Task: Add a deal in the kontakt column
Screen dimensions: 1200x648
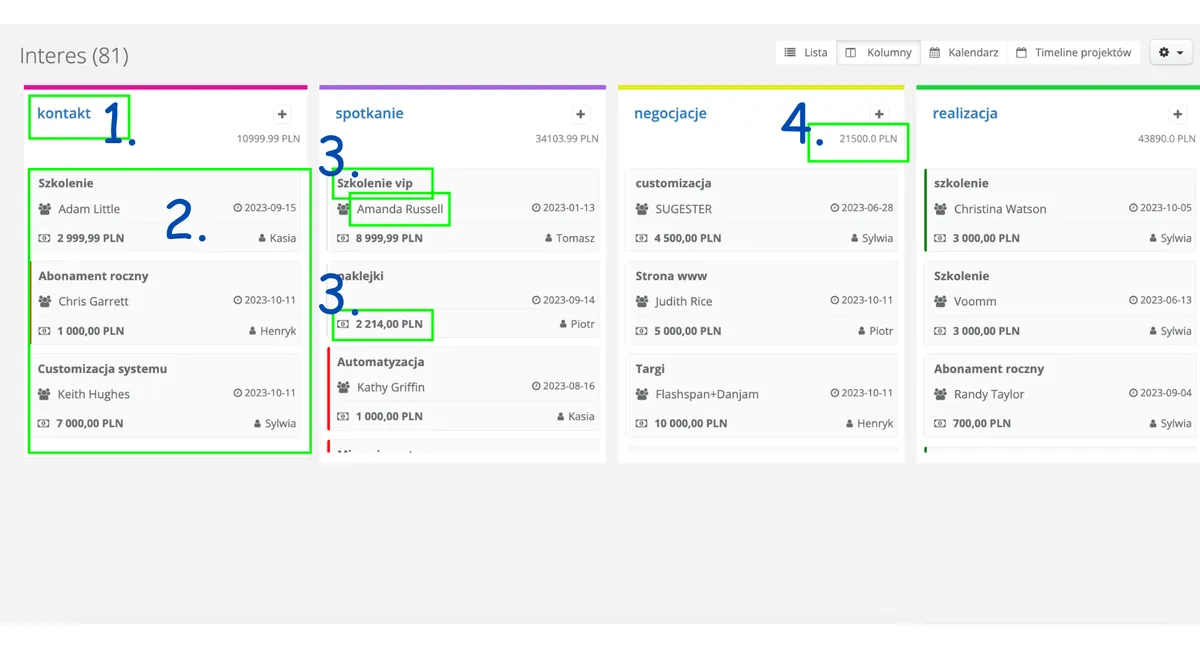Action: point(282,115)
